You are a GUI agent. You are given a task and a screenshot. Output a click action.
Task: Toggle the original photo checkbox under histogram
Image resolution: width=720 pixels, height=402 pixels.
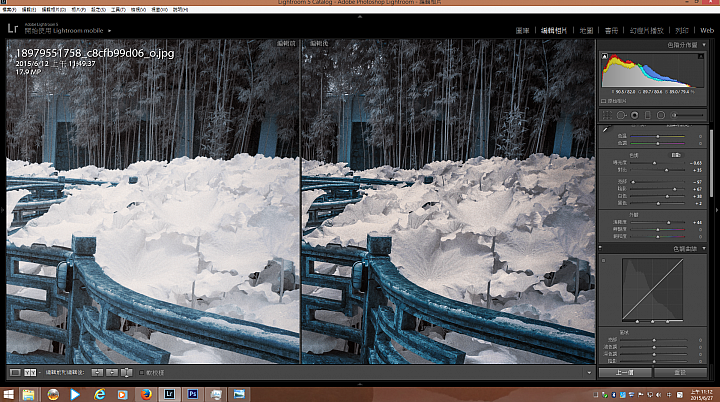[x=603, y=101]
